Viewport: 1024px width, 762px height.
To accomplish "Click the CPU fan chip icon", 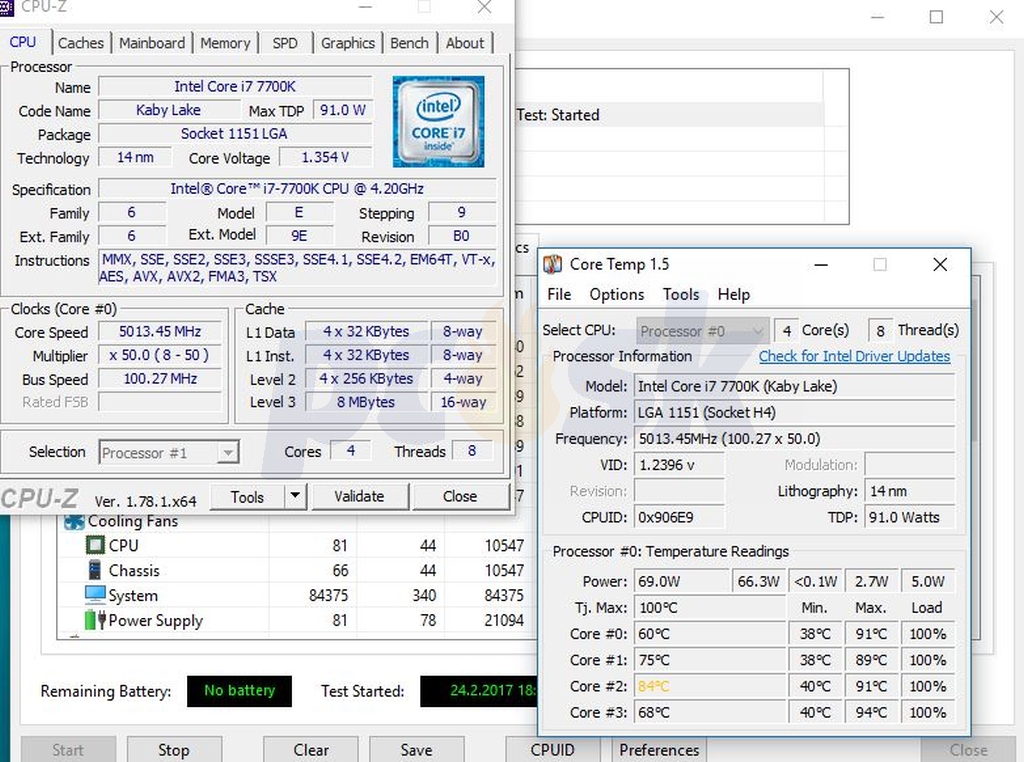I will click(95, 545).
